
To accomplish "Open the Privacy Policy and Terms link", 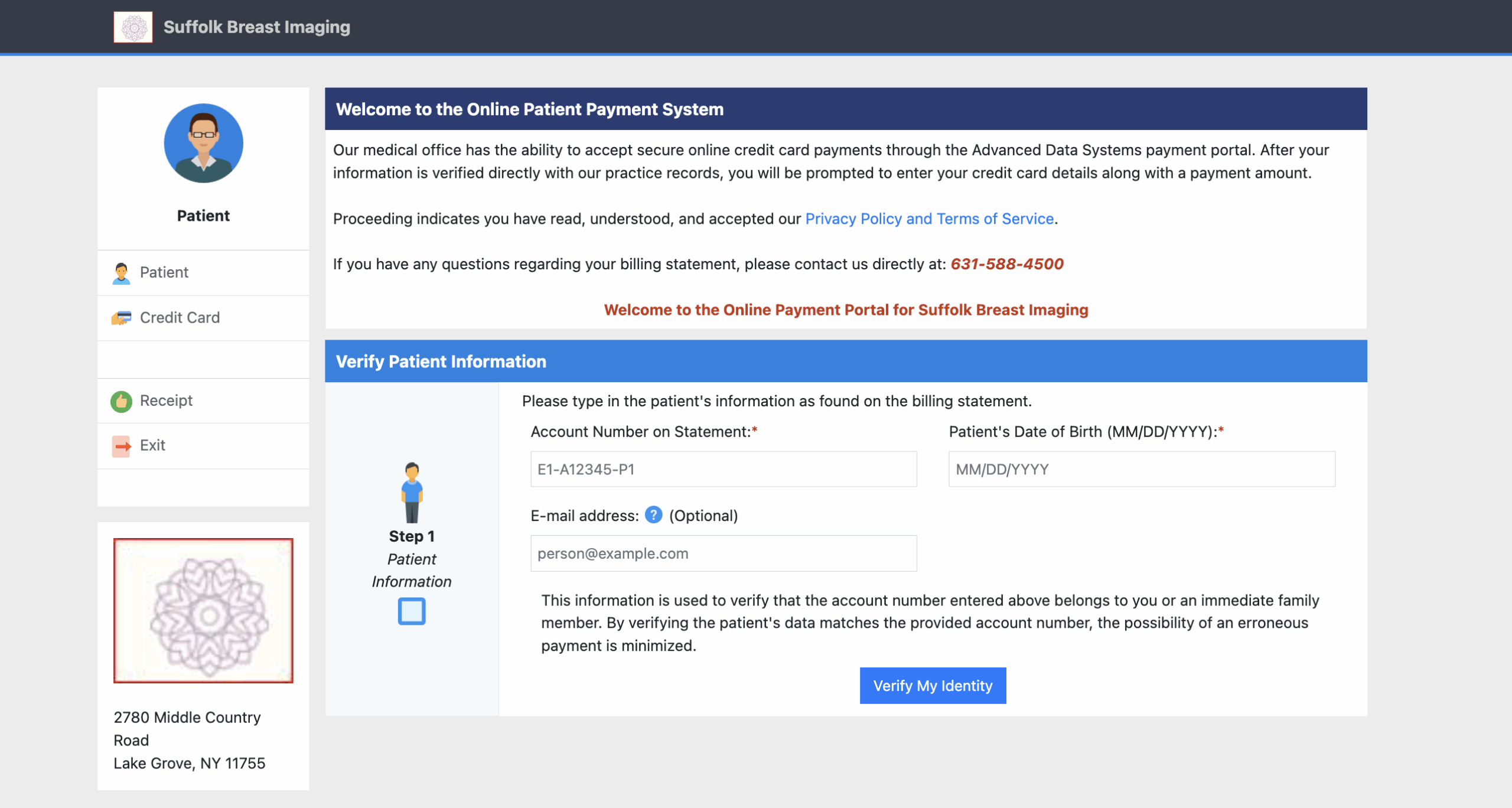I will pos(929,219).
